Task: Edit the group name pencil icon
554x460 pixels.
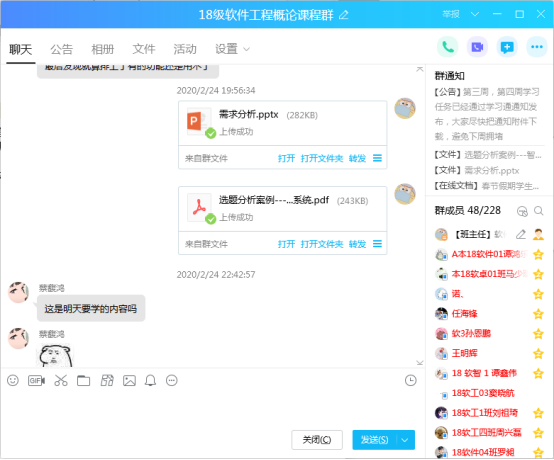Action: click(344, 15)
